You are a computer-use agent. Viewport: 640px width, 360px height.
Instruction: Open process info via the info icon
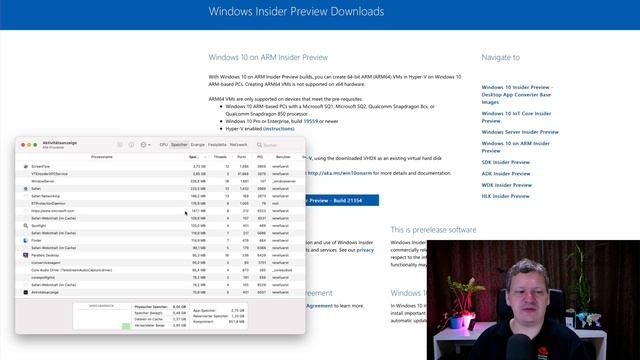point(131,144)
